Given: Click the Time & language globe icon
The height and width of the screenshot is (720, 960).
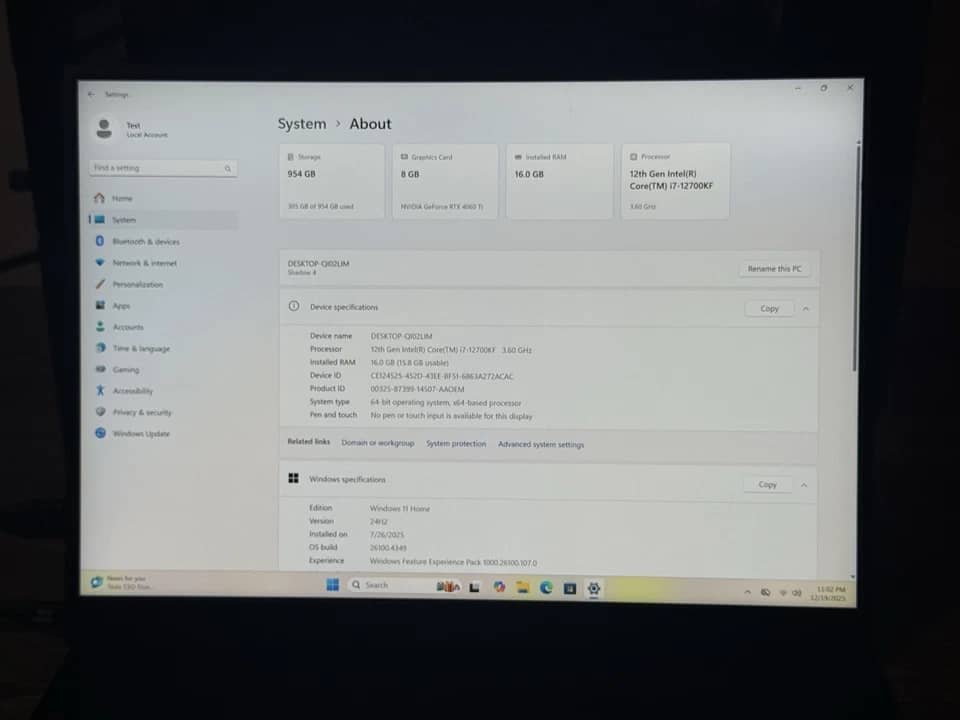Looking at the screenshot, I should [x=100, y=348].
